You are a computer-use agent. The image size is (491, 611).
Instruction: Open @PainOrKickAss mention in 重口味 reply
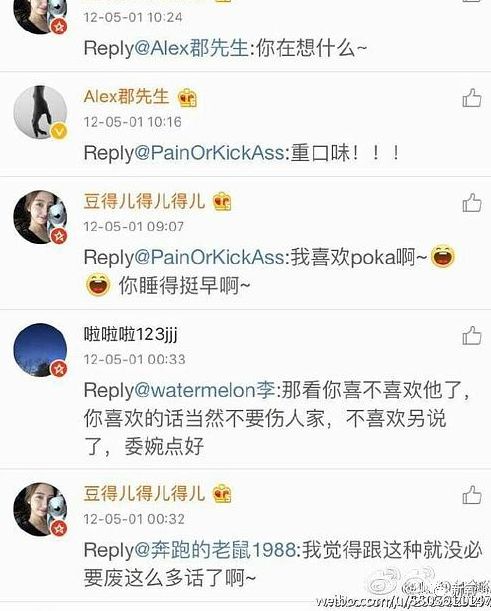210,152
